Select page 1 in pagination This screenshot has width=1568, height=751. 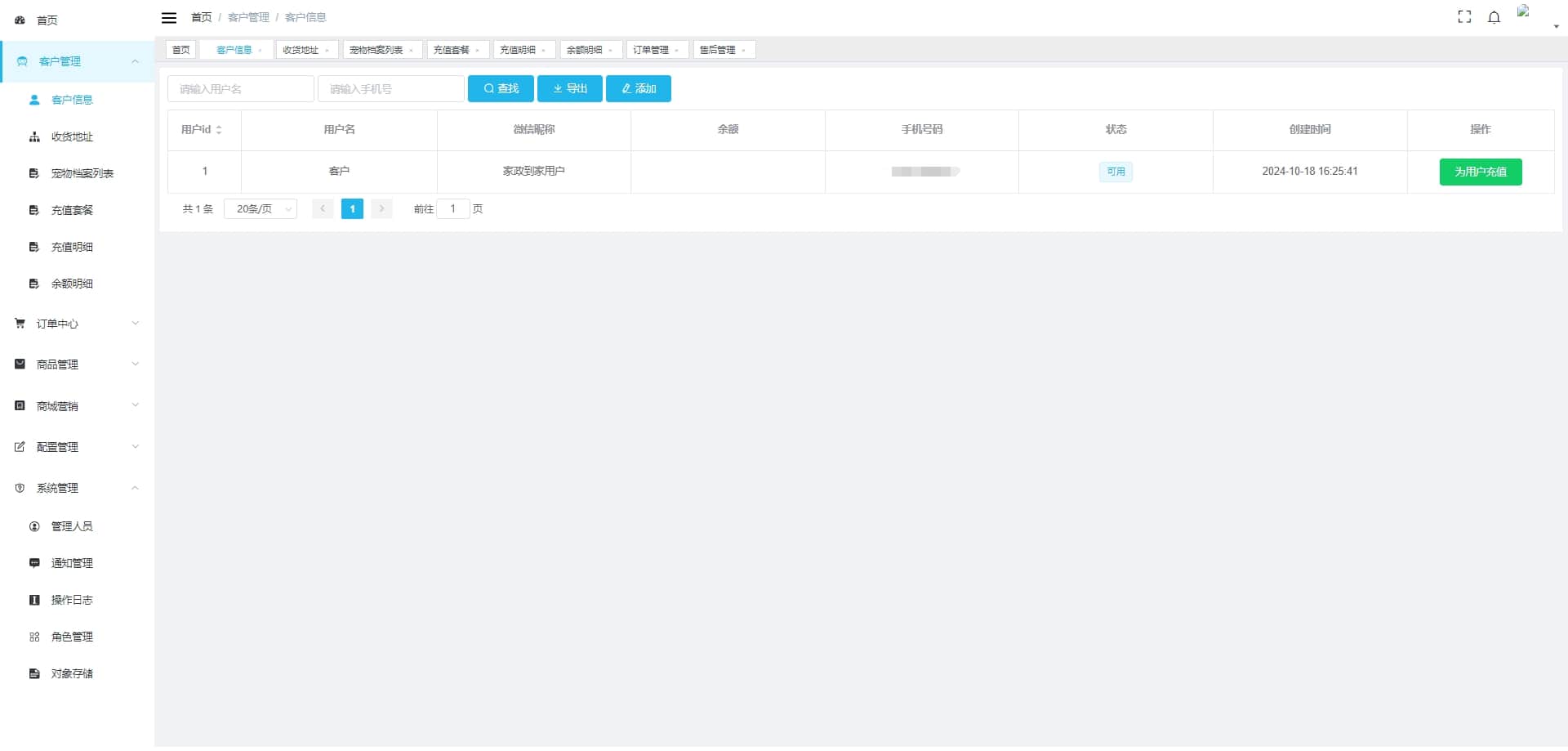[x=352, y=209]
